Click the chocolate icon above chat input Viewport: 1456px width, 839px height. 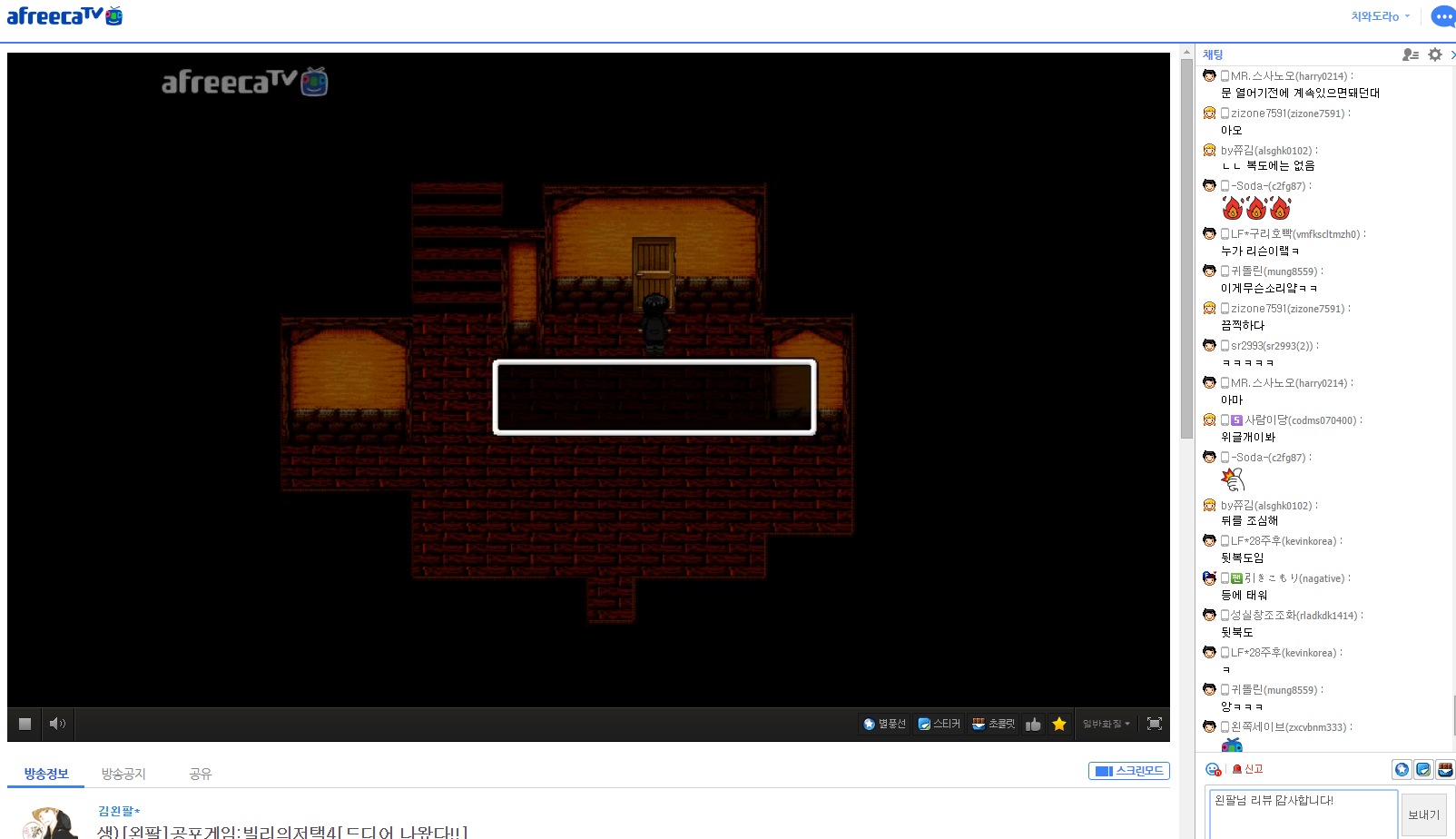(1446, 770)
